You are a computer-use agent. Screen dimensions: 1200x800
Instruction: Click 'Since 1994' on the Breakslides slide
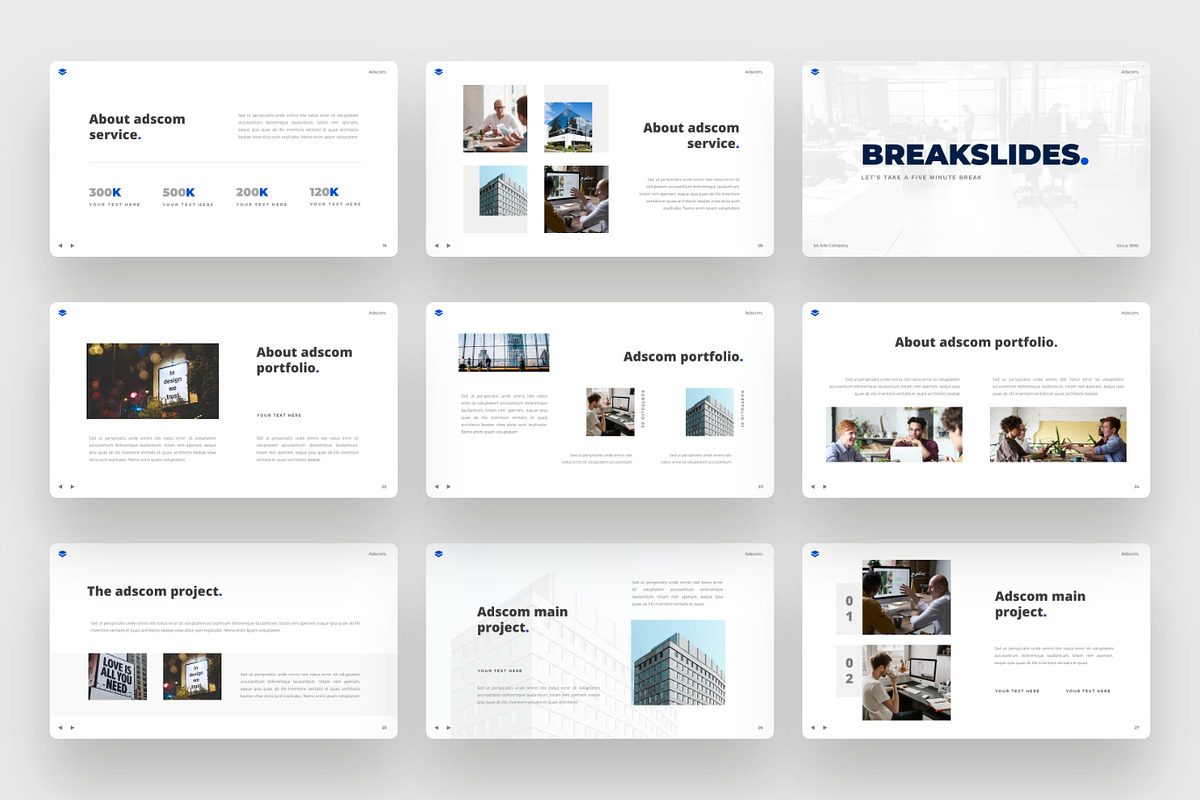1128,245
